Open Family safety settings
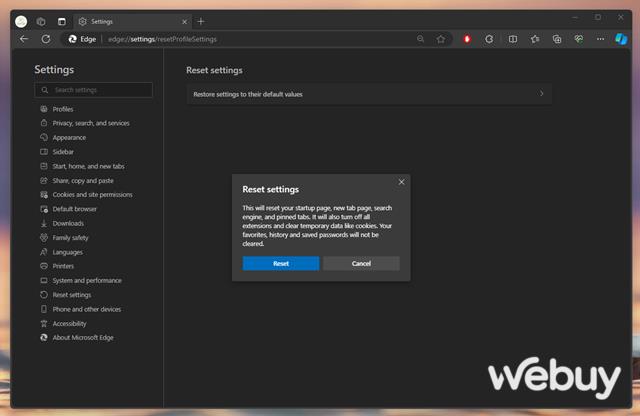The width and height of the screenshot is (640, 416). click(70, 238)
